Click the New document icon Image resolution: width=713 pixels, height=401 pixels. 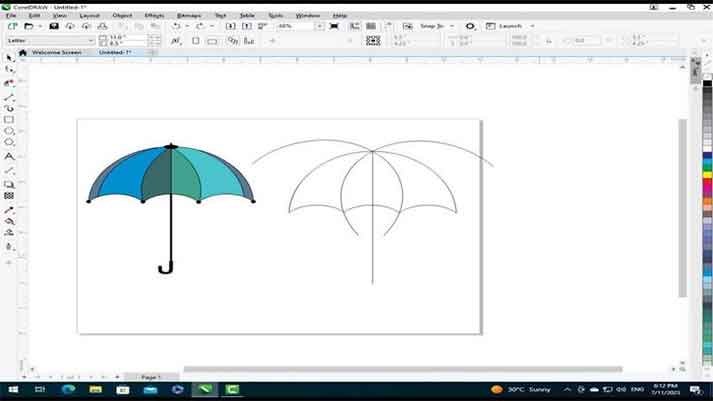coord(12,26)
